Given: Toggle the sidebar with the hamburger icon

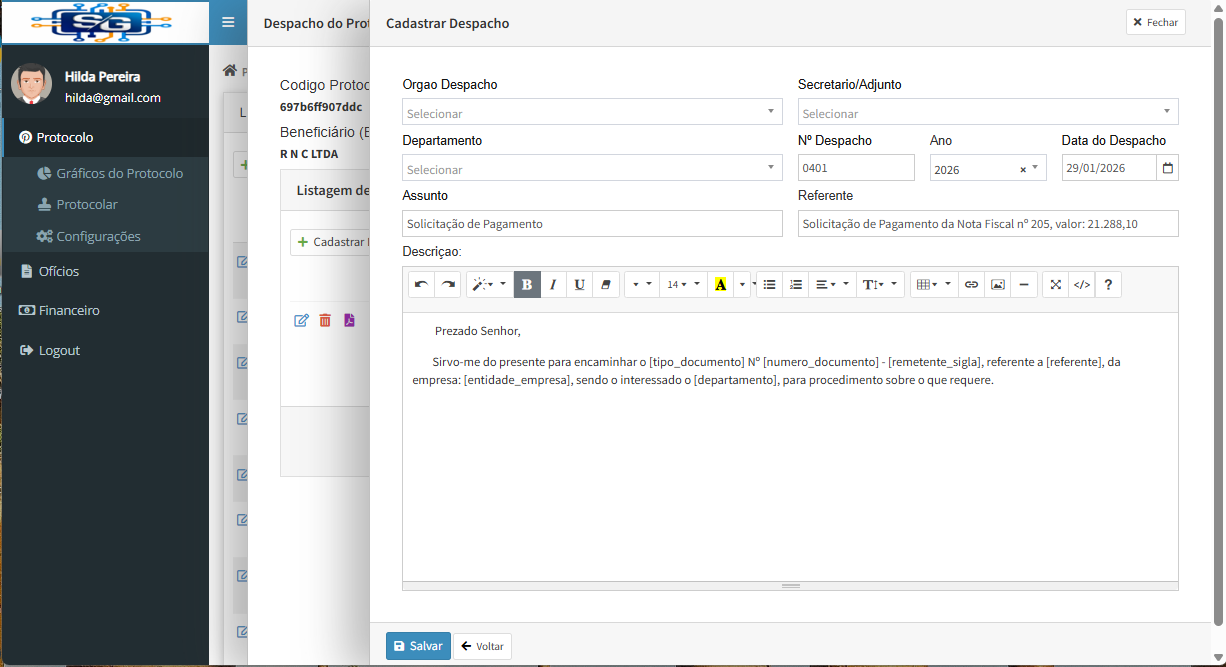Looking at the screenshot, I should 228,22.
